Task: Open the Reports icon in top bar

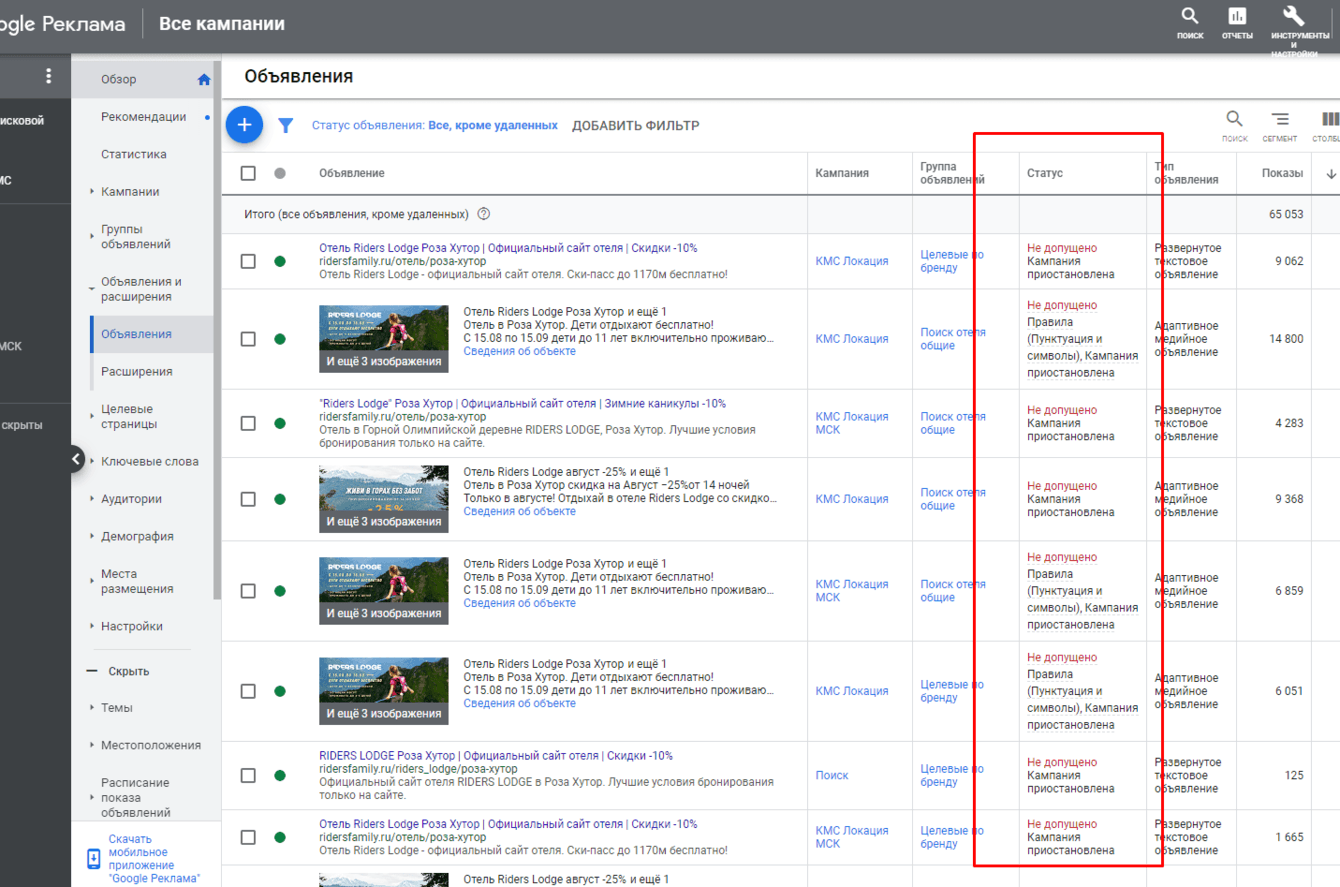Action: (x=1237, y=17)
